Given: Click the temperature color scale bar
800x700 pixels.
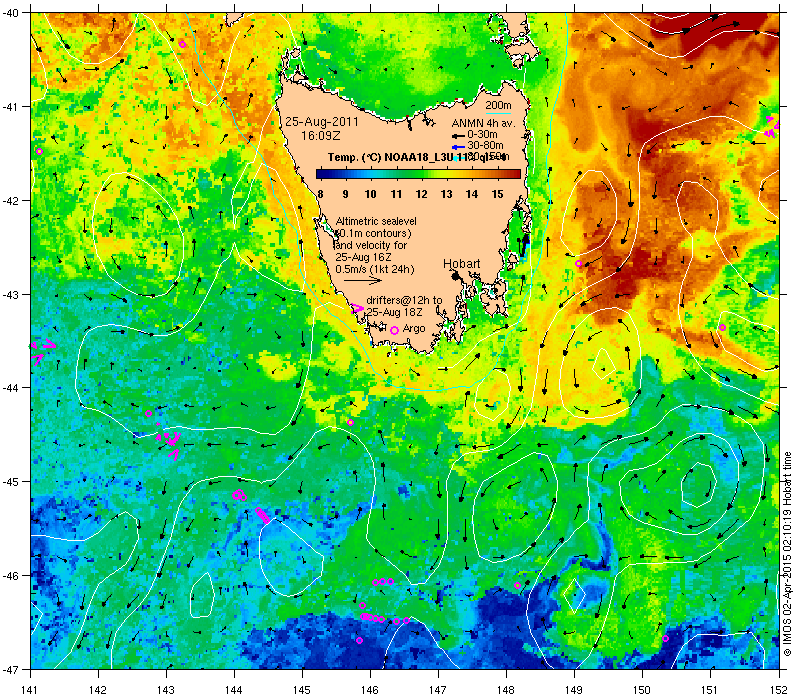Looking at the screenshot, I should coord(418,174).
